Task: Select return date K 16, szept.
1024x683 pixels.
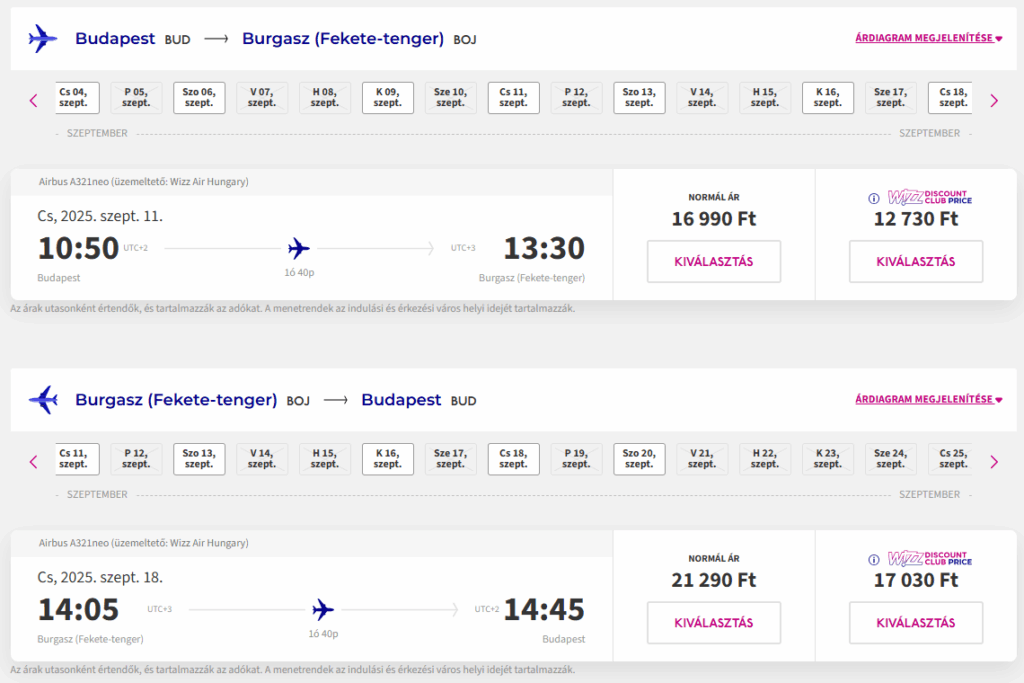Action: tap(388, 459)
